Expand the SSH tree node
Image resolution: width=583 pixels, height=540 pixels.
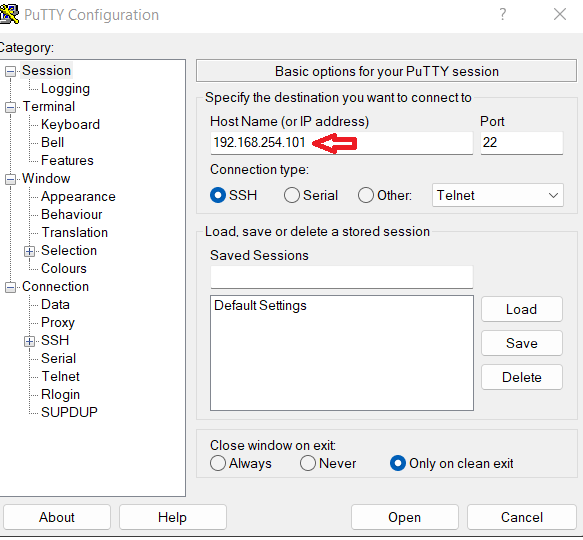[x=29, y=341]
